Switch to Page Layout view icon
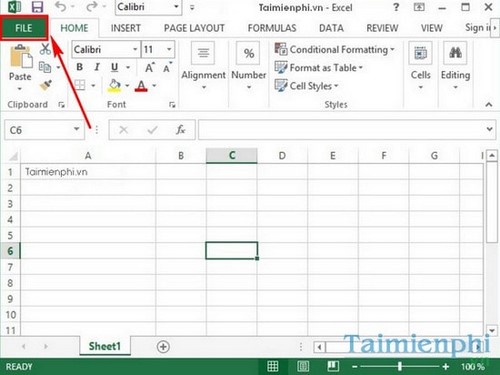The width and height of the screenshot is (500, 375). click(303, 366)
